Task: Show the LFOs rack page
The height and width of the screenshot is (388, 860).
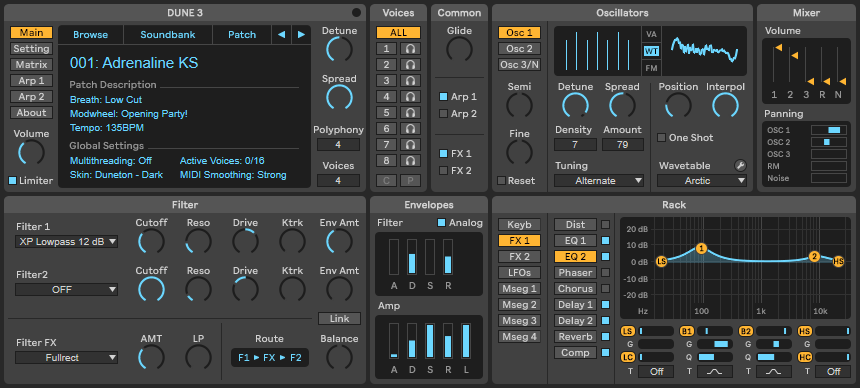Action: tap(519, 273)
